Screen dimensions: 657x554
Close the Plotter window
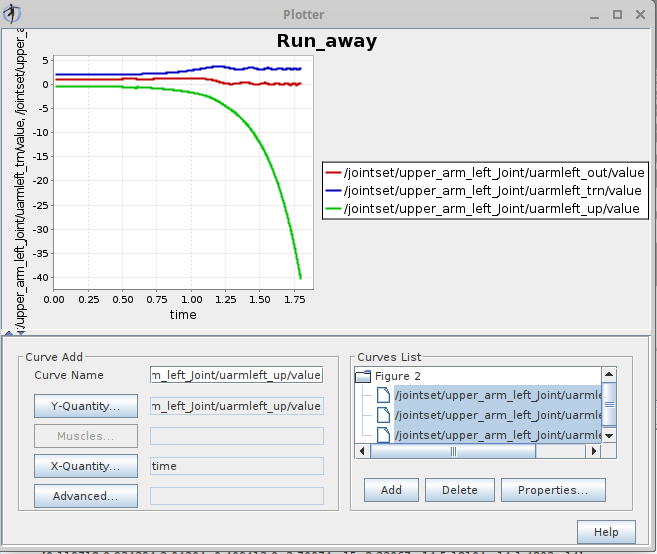pyautogui.click(x=640, y=15)
